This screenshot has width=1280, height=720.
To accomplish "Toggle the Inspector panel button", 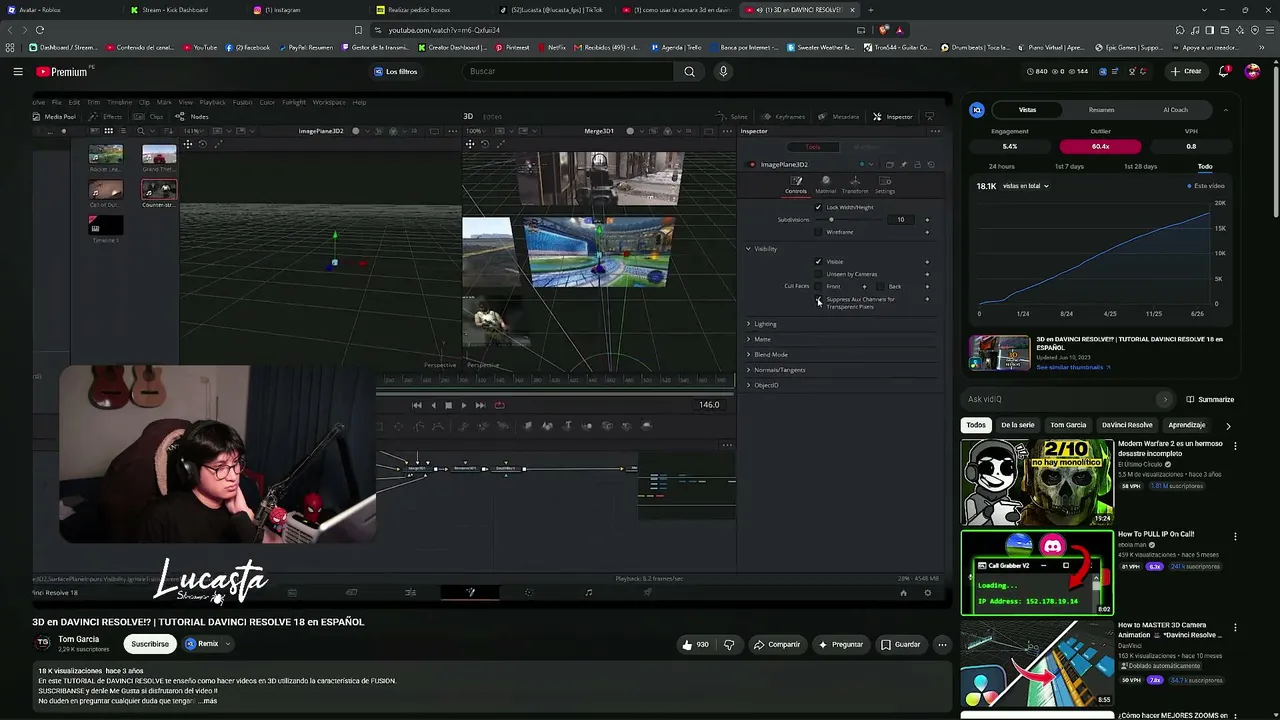I will pyautogui.click(x=893, y=116).
